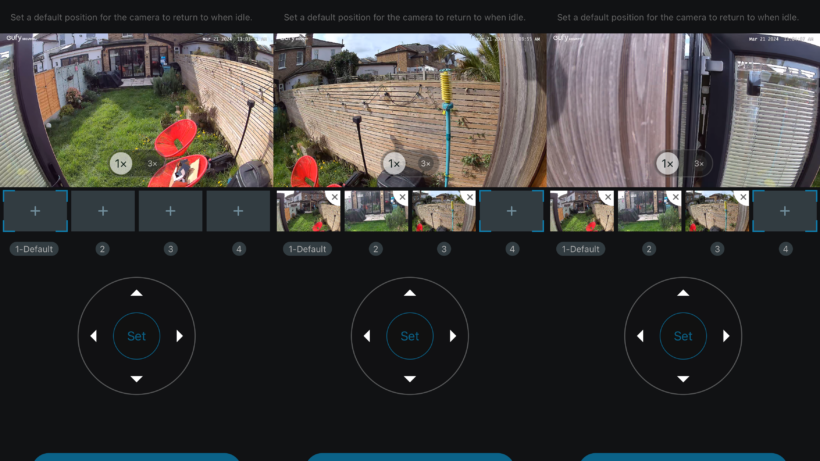Remove the preset 1 thumbnail in the middle panel
Viewport: 820px width, 461px height.
[334, 197]
